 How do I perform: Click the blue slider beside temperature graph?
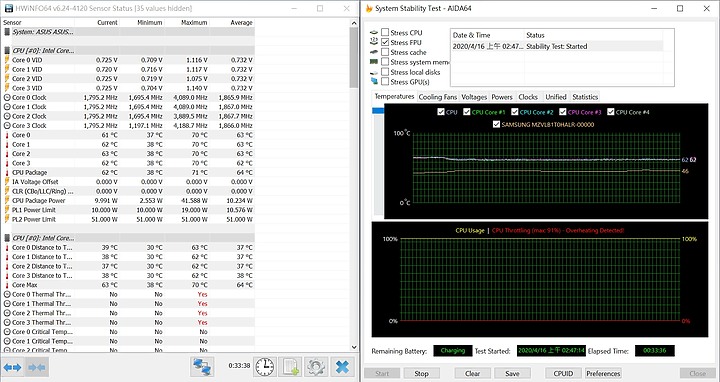(378, 111)
